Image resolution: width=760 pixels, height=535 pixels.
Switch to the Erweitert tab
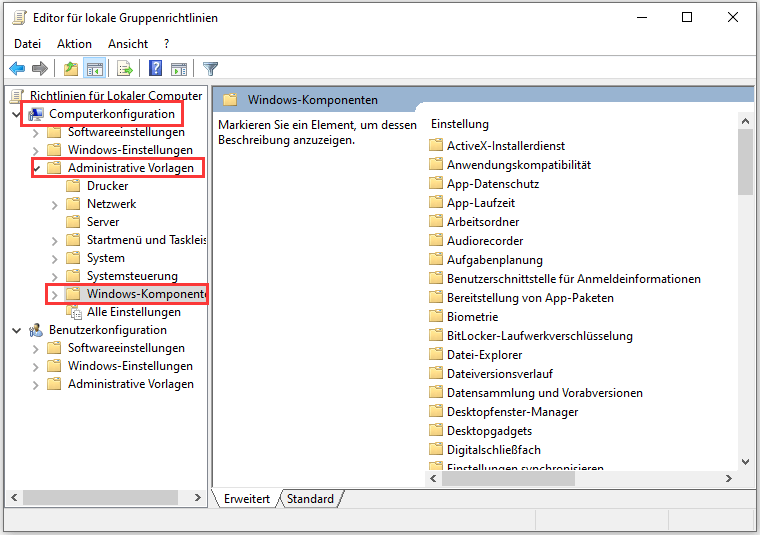tap(247, 499)
